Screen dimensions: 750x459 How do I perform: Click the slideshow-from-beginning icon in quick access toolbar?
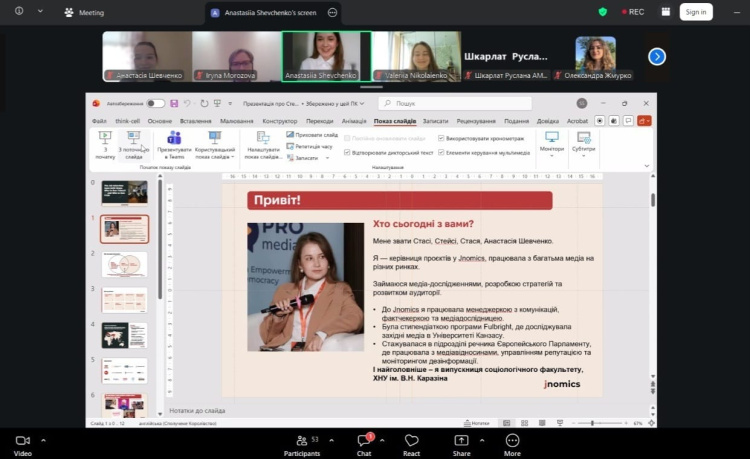218,103
